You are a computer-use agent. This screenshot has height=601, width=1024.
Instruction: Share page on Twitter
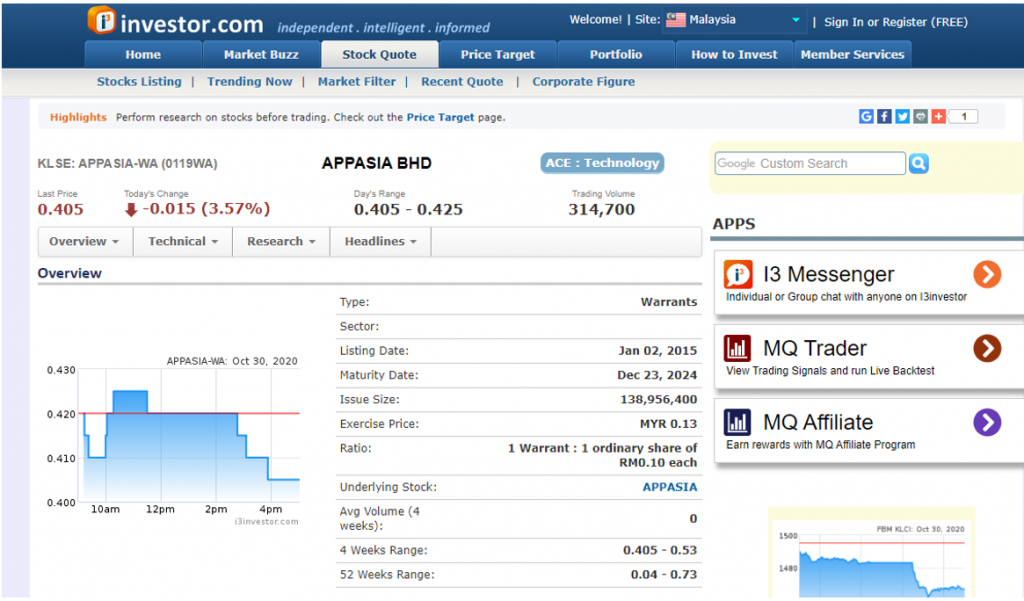[x=902, y=117]
